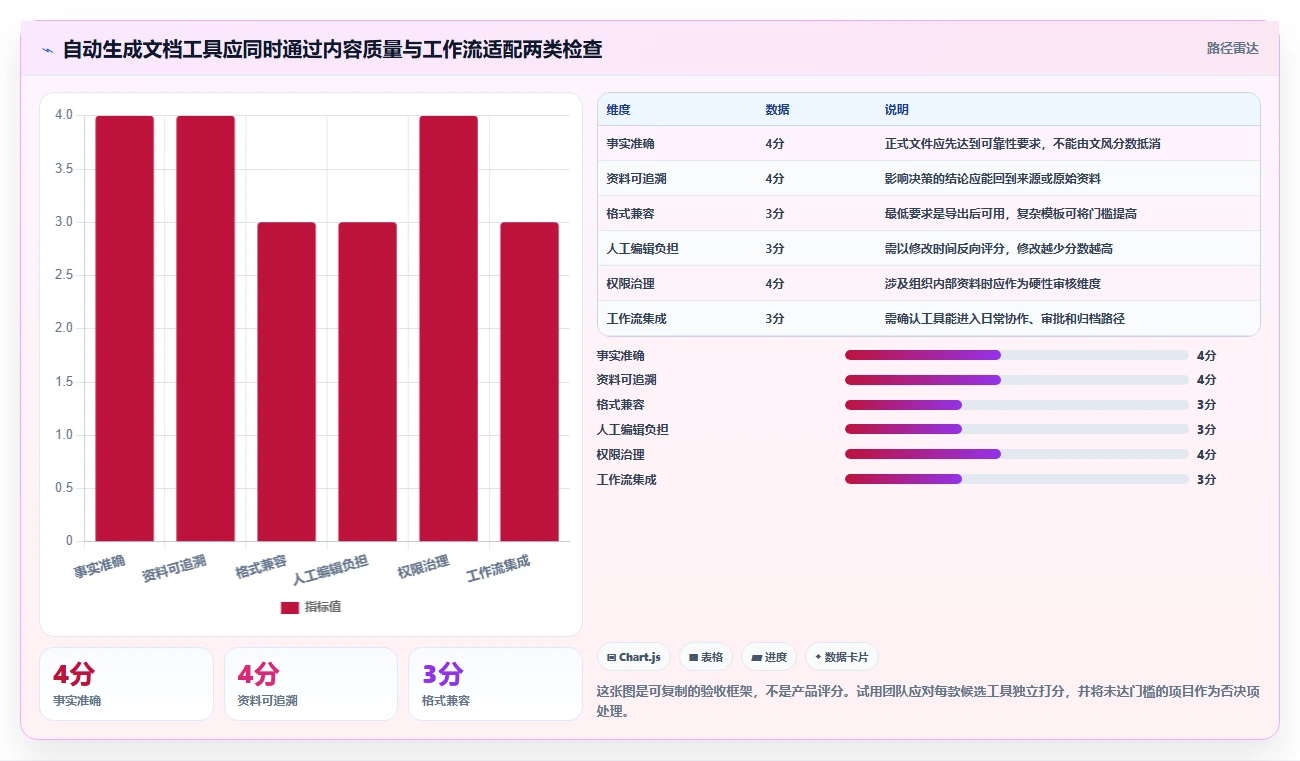The width and height of the screenshot is (1300, 761).
Task: Click the 4分 value beside 事实准确 progress bar
Action: pos(1206,355)
